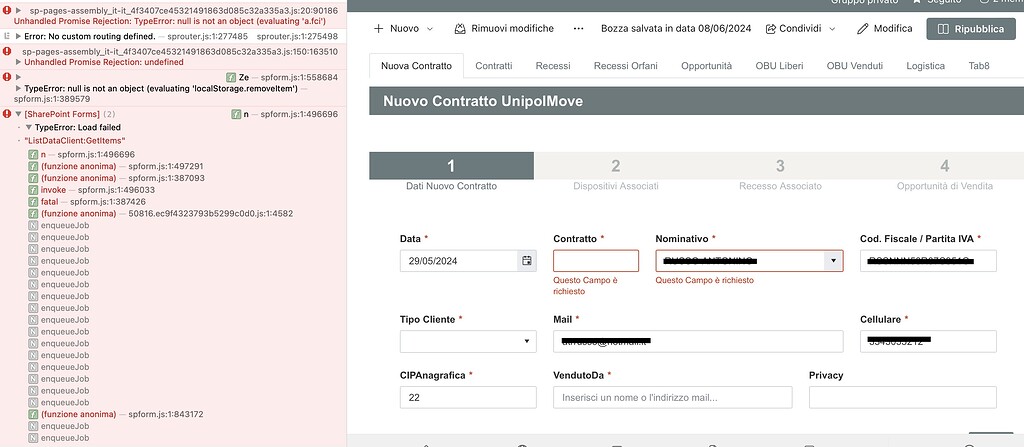Click function icon in 'fatal' stack row

(33, 202)
